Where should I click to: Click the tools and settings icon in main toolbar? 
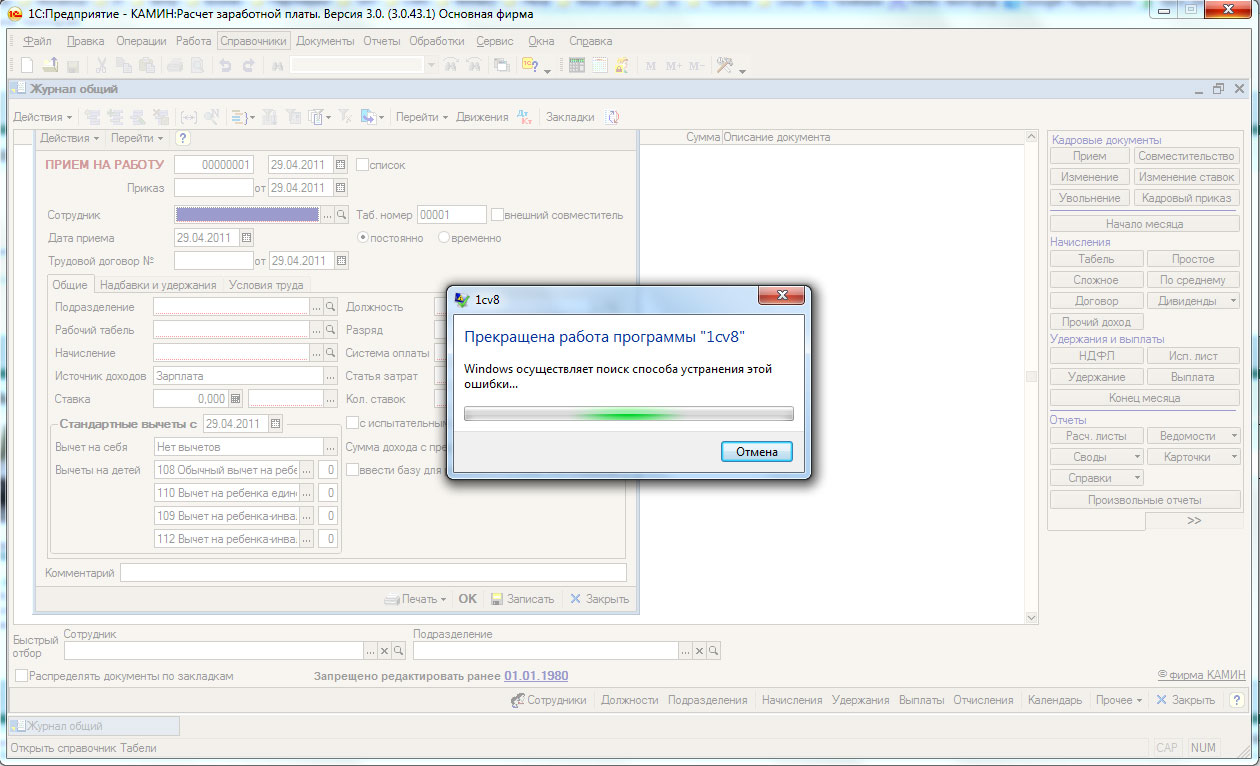(726, 65)
